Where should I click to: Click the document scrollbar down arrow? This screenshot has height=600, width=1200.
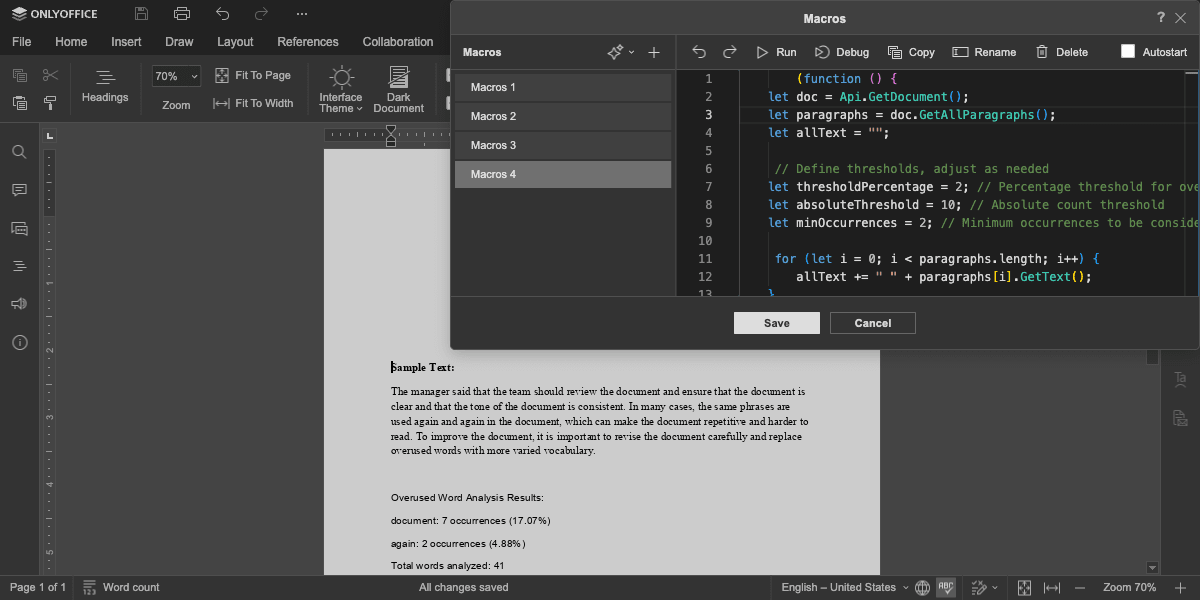(x=1152, y=567)
